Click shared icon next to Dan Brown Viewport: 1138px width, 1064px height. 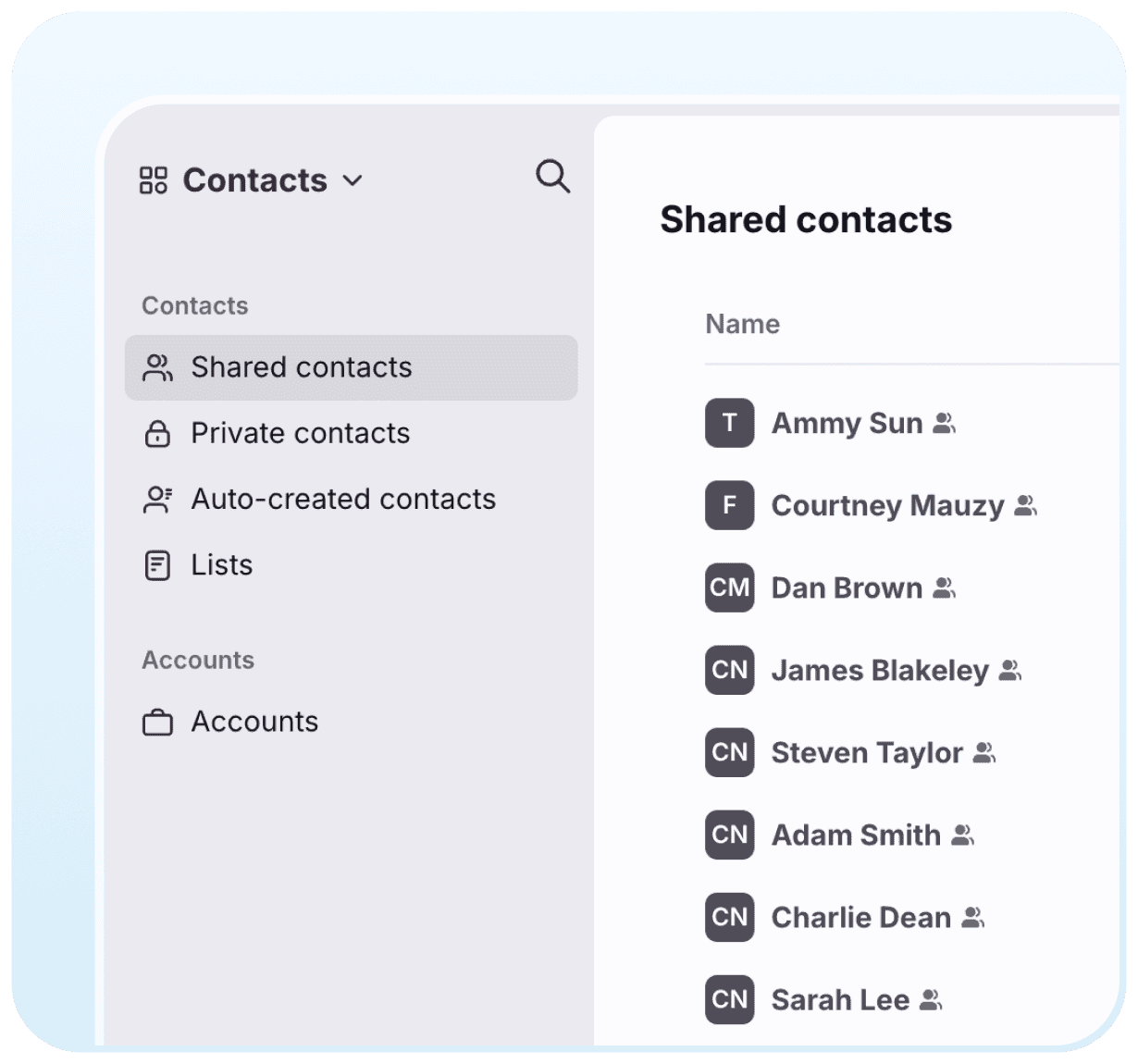click(944, 588)
